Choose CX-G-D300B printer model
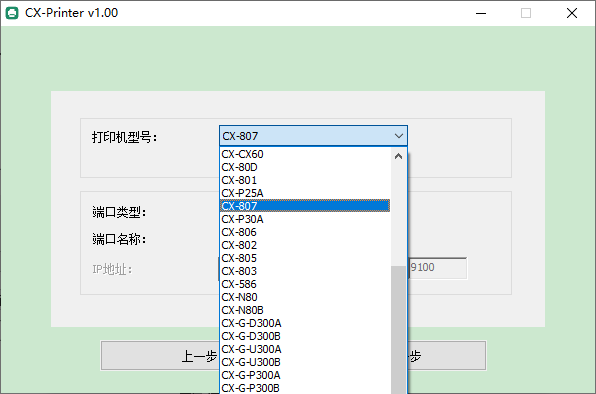The height and width of the screenshot is (394, 596). [305, 336]
